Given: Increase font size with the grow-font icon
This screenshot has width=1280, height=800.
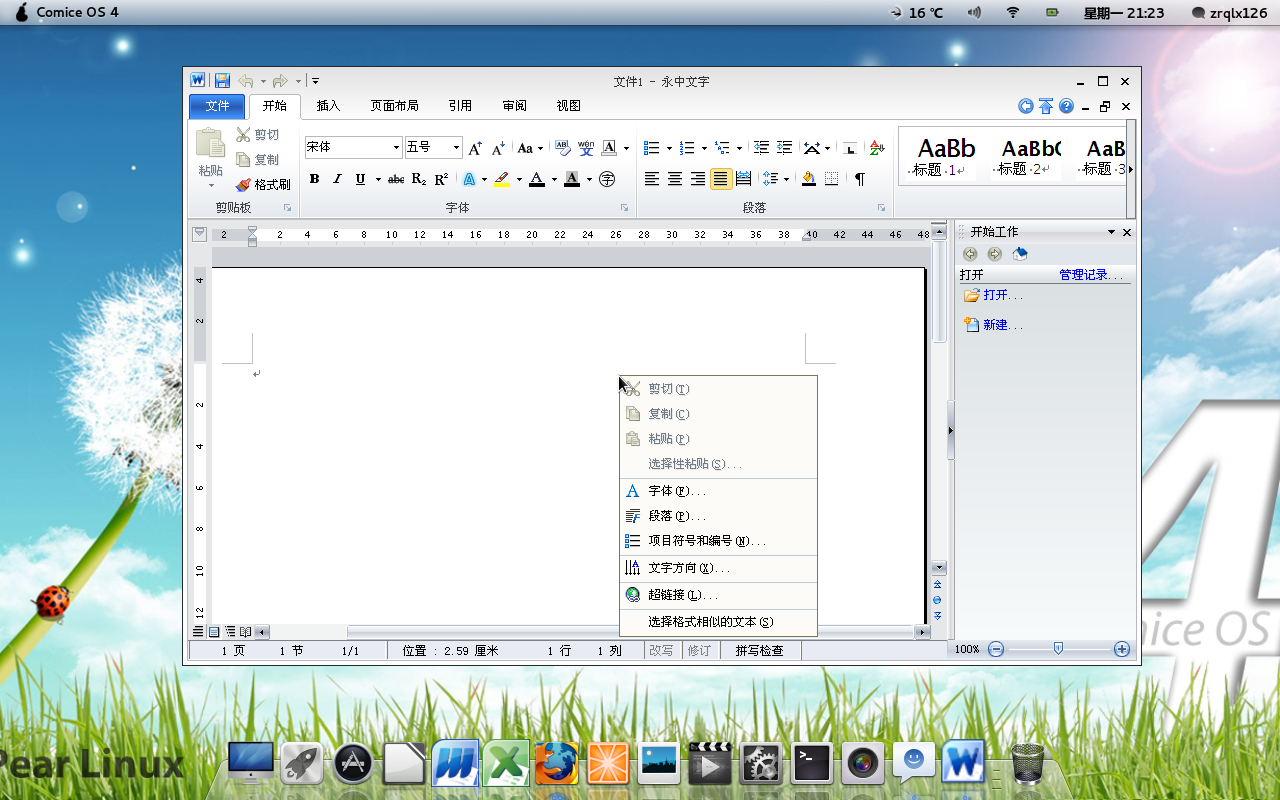Looking at the screenshot, I should coord(475,148).
